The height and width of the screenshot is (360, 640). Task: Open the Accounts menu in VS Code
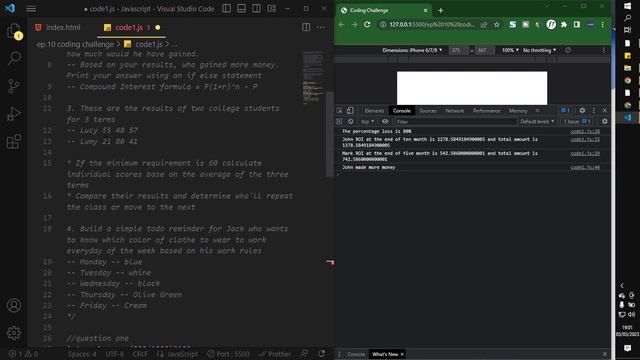(x=14, y=305)
